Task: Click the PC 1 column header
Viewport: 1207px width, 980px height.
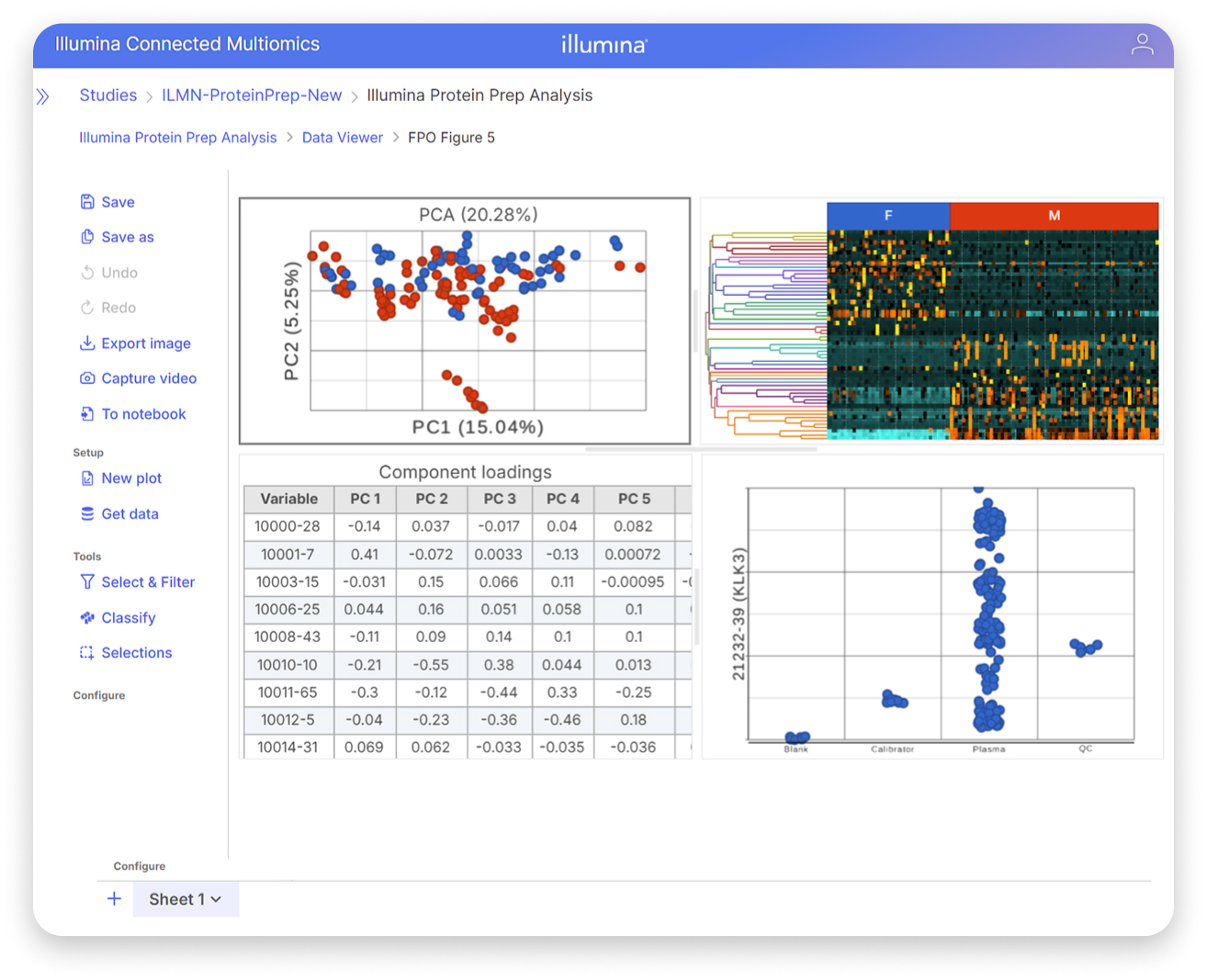Action: click(365, 499)
